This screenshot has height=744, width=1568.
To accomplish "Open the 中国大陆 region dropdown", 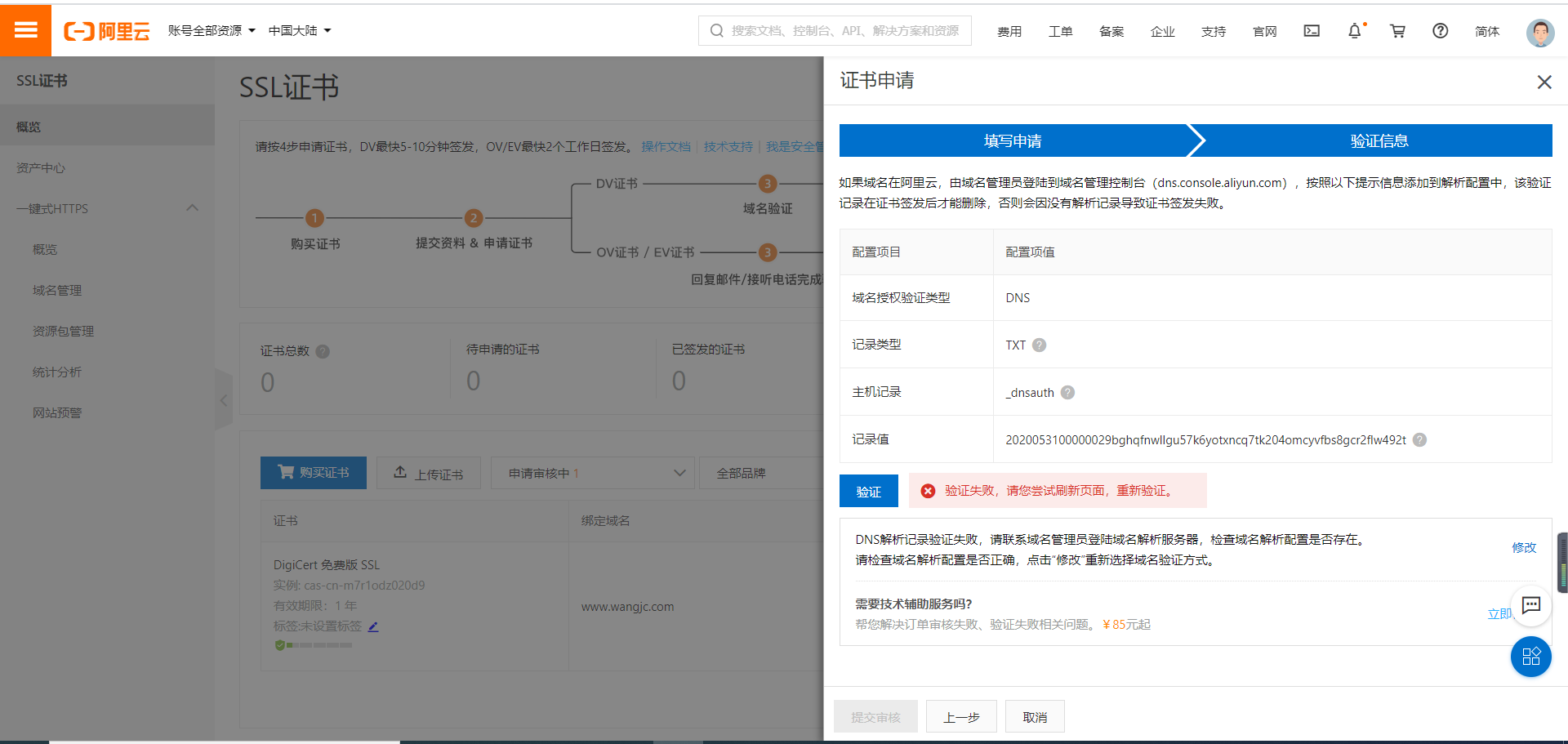I will point(300,31).
